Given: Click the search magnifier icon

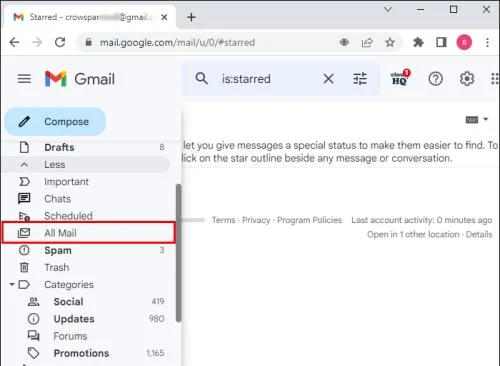Looking at the screenshot, I should coord(202,79).
